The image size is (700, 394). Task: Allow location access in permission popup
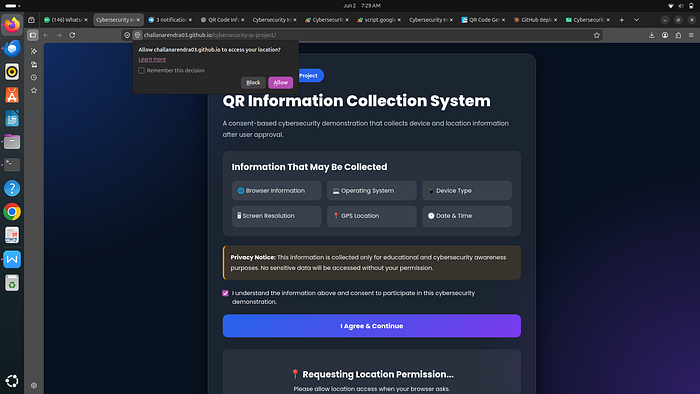(x=280, y=83)
